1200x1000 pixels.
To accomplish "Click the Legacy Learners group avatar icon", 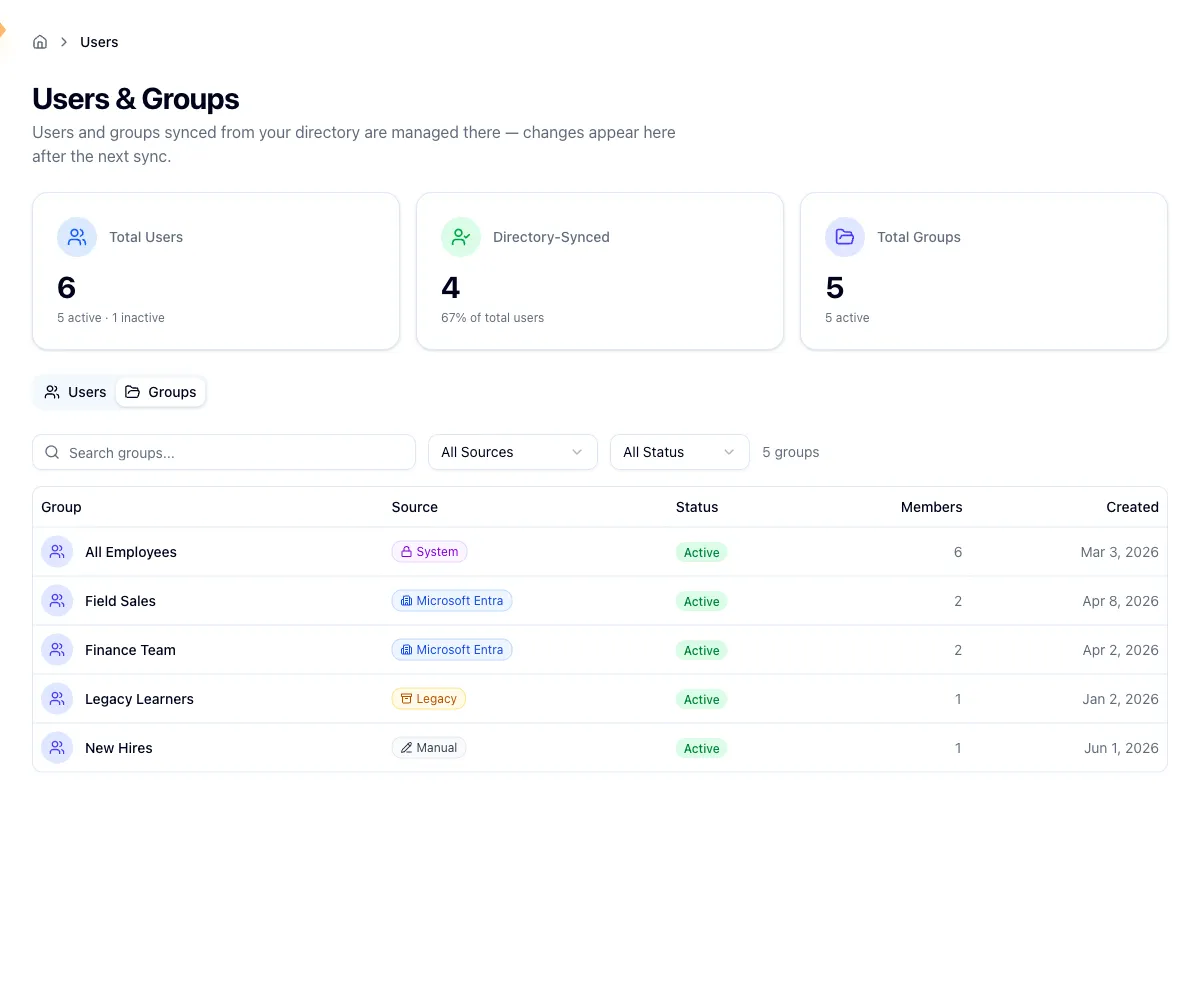I will coord(57,699).
